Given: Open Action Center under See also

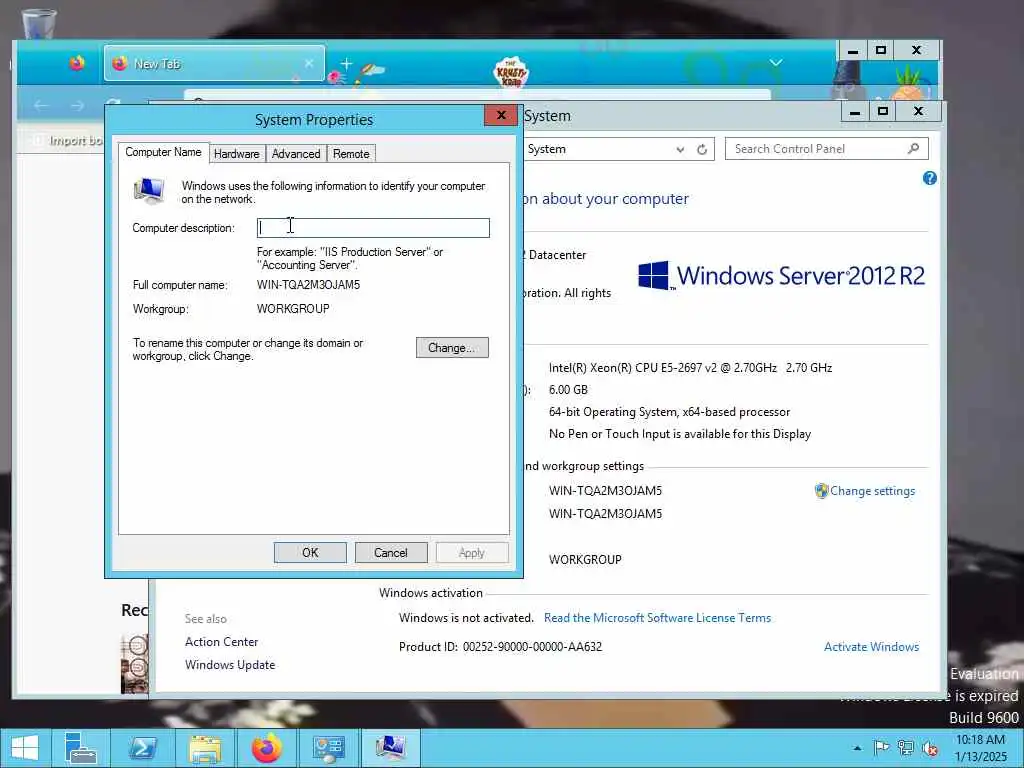Looking at the screenshot, I should coord(221,642).
